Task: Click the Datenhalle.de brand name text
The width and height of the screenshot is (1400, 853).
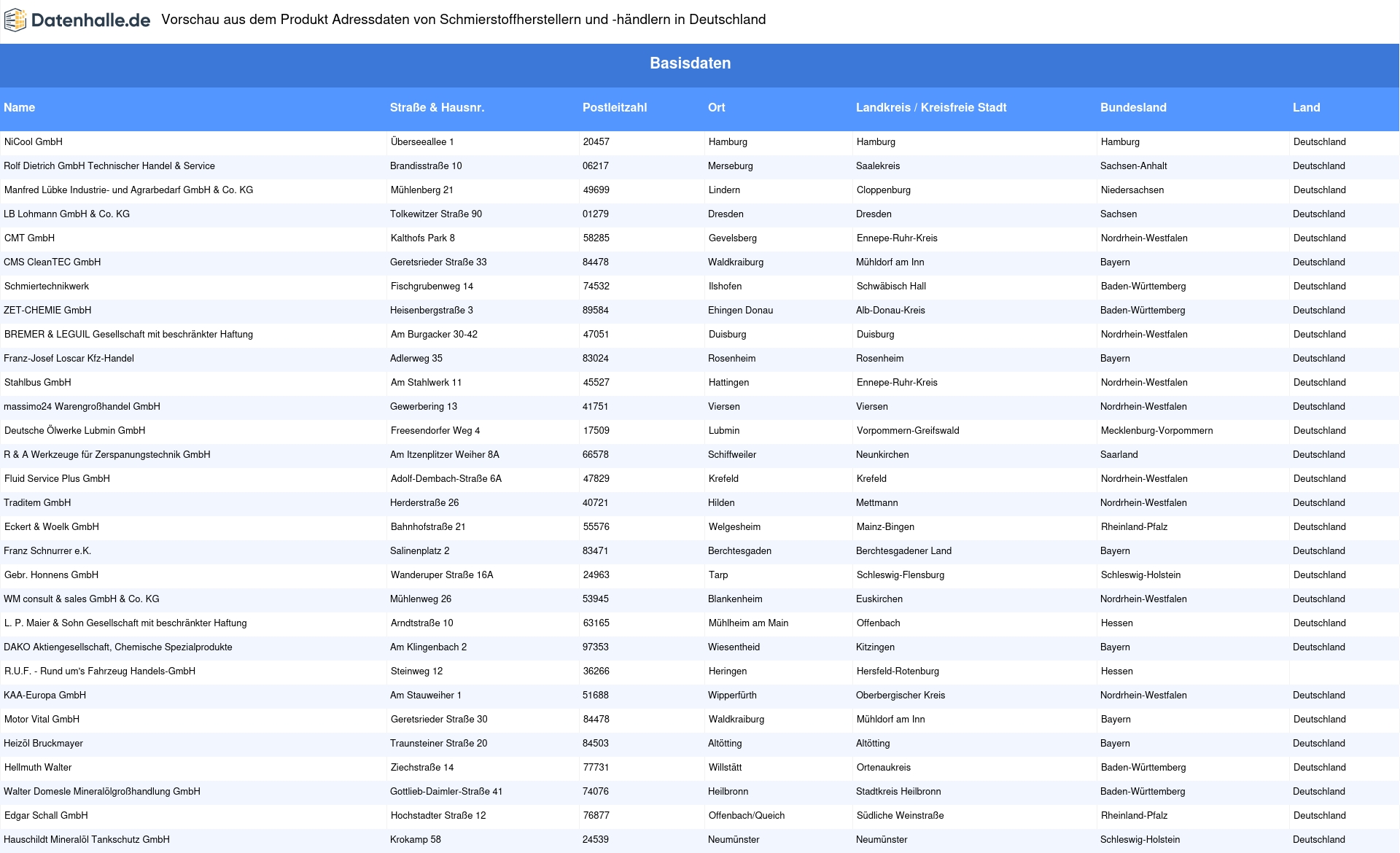Action: [90, 20]
